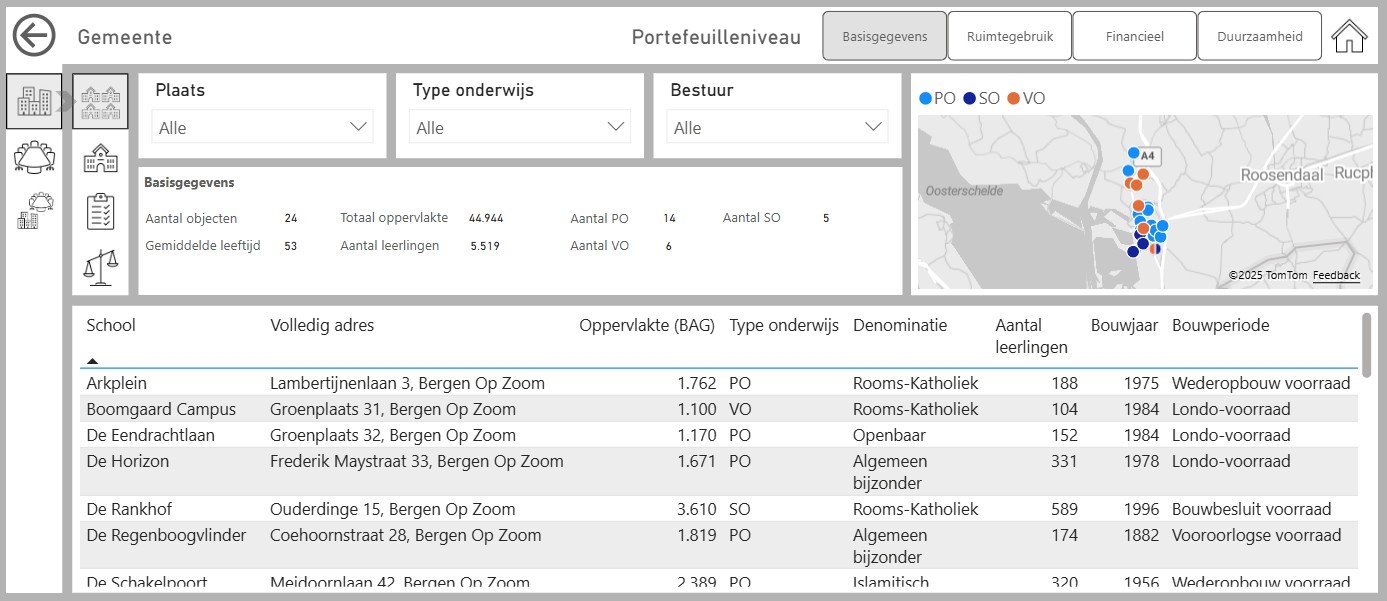The image size is (1387, 601).
Task: Select the four schools portfolio icon
Action: pos(100,101)
